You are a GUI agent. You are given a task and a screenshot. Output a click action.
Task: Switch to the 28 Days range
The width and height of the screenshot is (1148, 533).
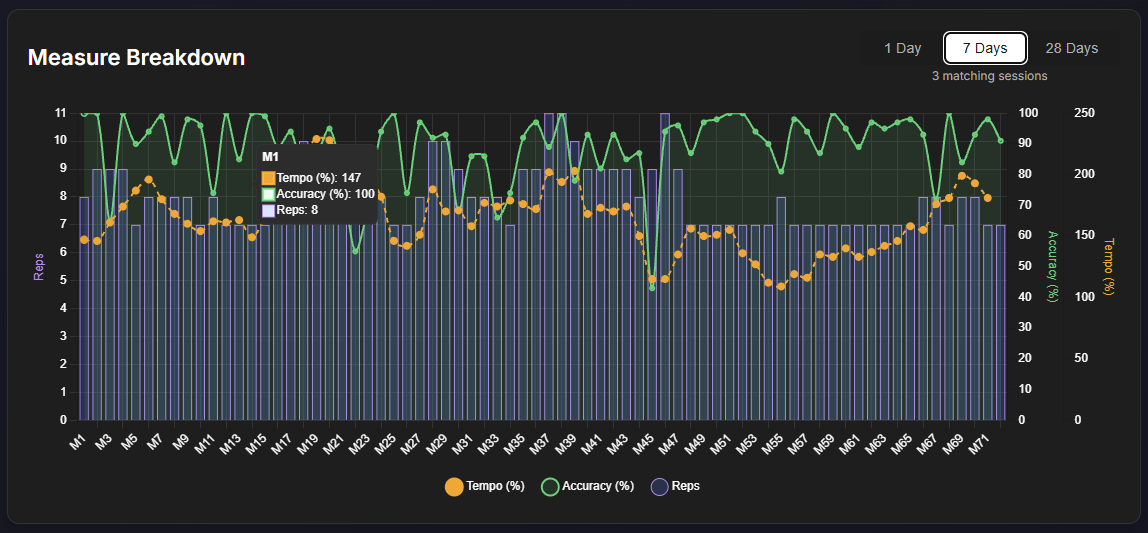[1071, 48]
